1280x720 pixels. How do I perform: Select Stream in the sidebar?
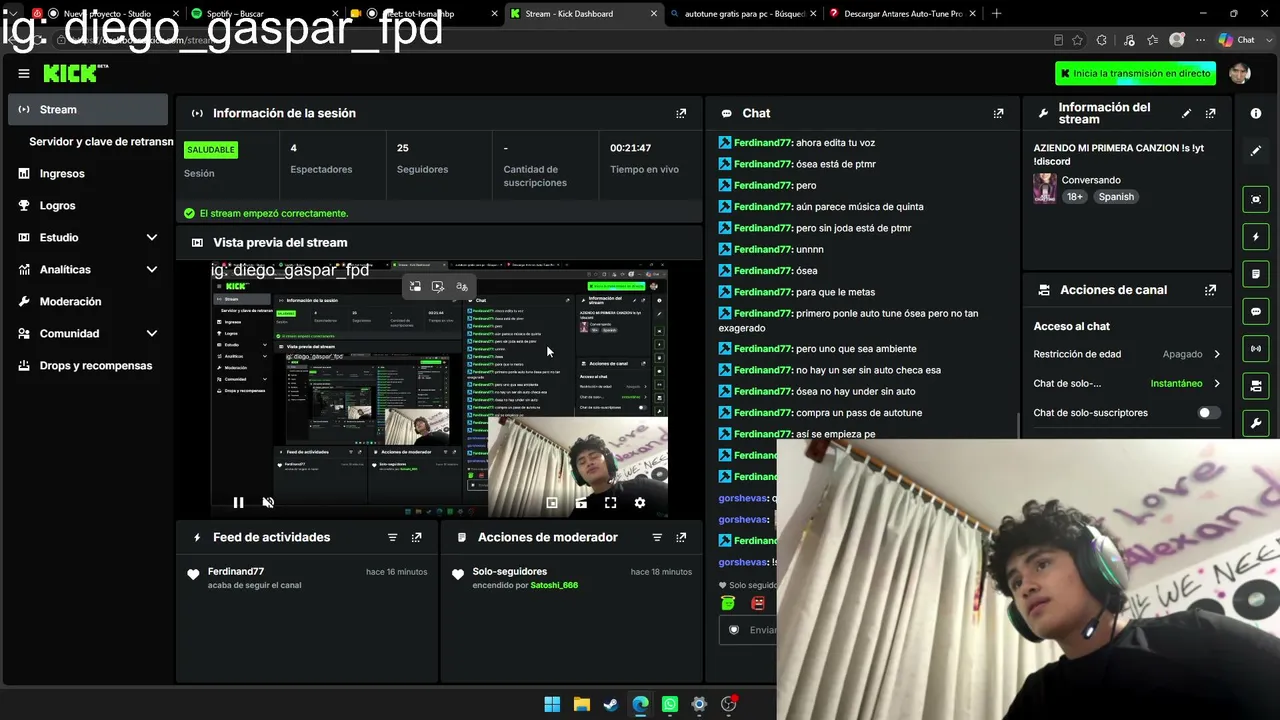[88, 109]
